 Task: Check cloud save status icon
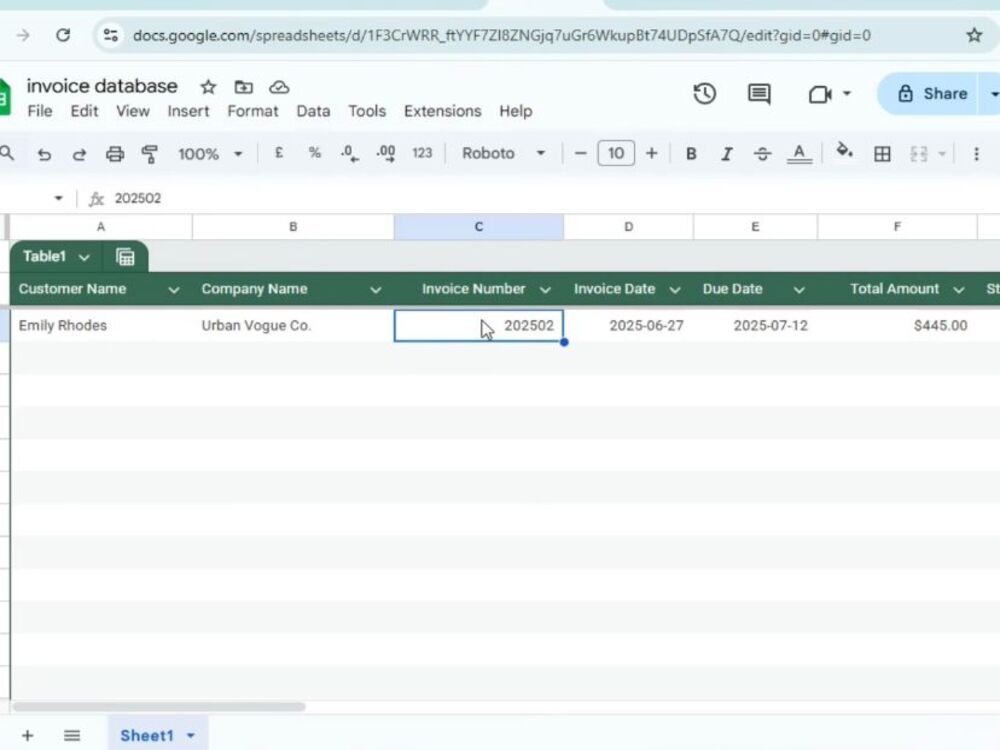coord(279,87)
